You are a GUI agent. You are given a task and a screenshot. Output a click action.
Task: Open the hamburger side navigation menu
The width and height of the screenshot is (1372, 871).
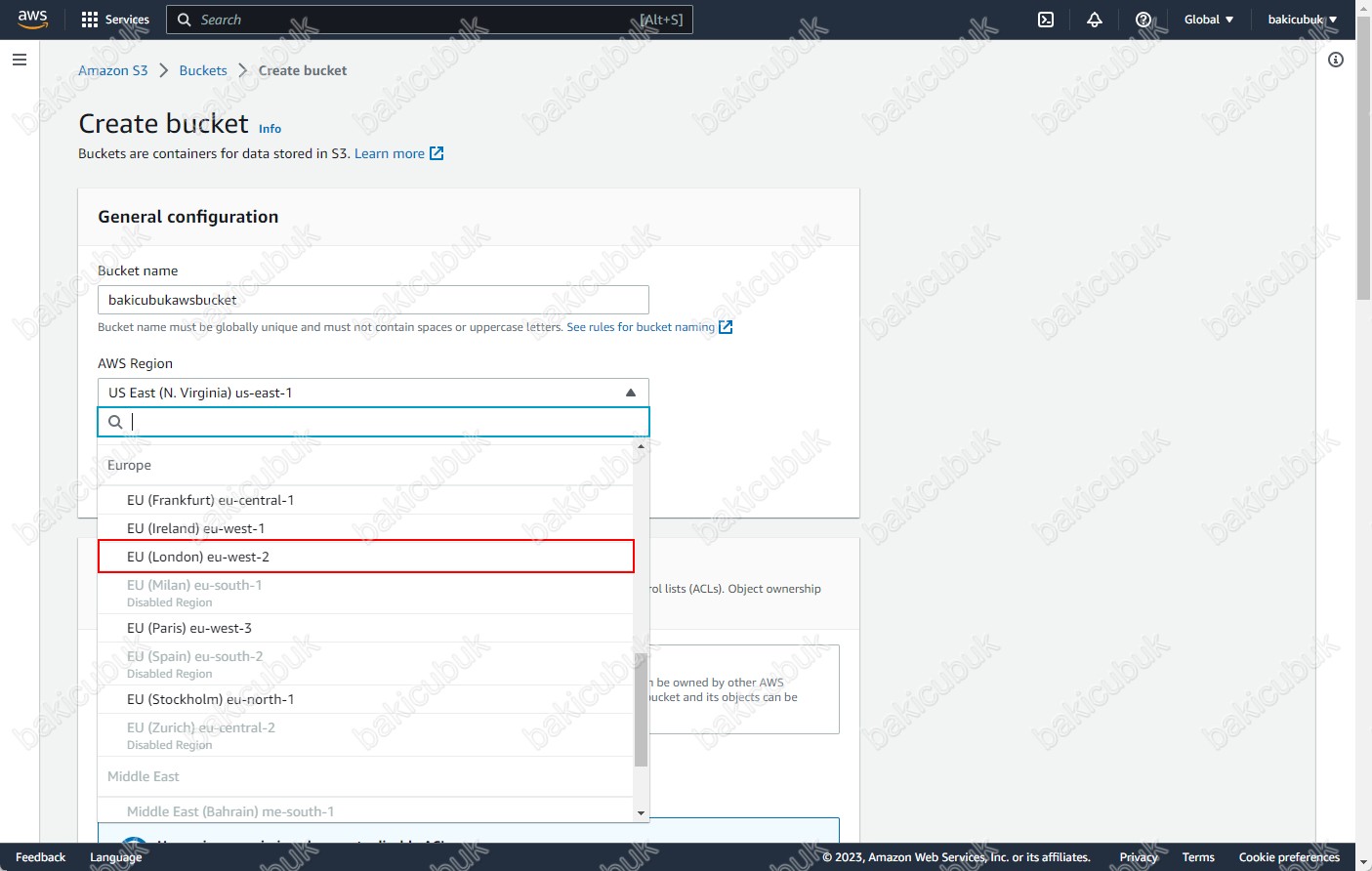click(19, 60)
